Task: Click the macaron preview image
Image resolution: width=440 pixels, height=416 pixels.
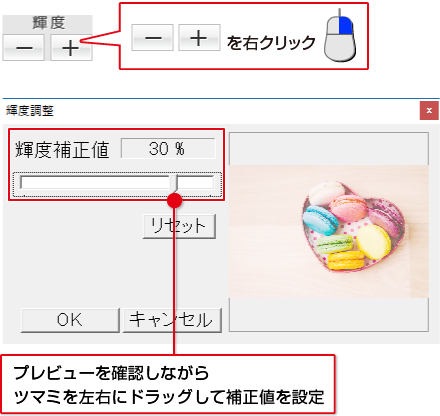Action: click(329, 231)
